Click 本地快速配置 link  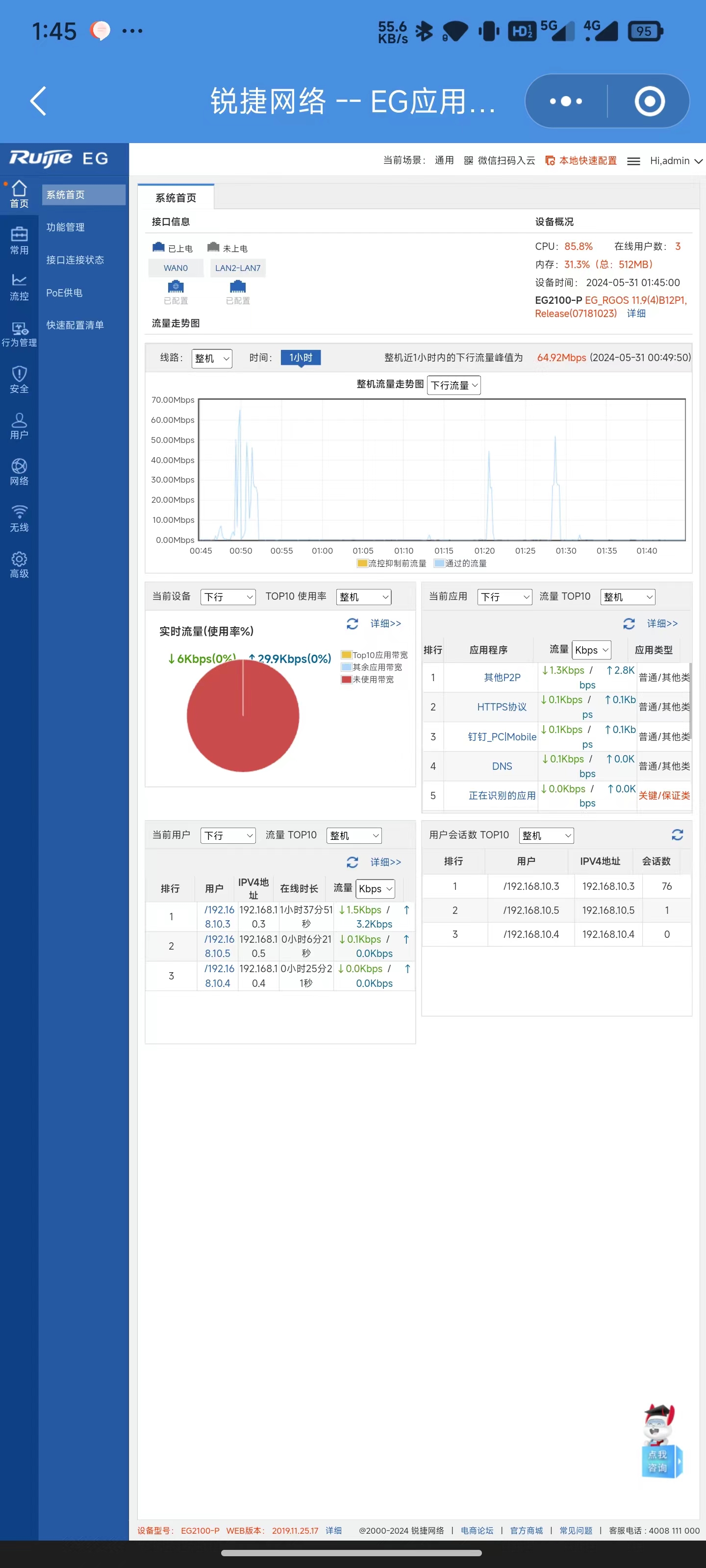tap(581, 161)
